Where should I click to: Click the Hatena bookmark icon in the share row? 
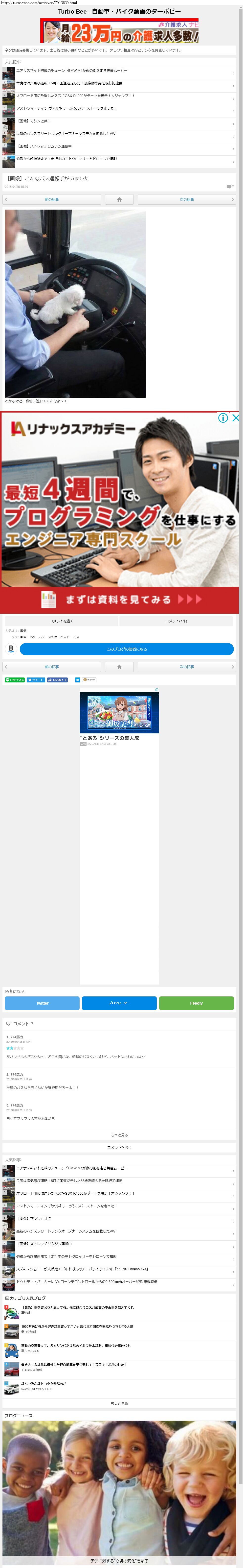click(x=78, y=680)
